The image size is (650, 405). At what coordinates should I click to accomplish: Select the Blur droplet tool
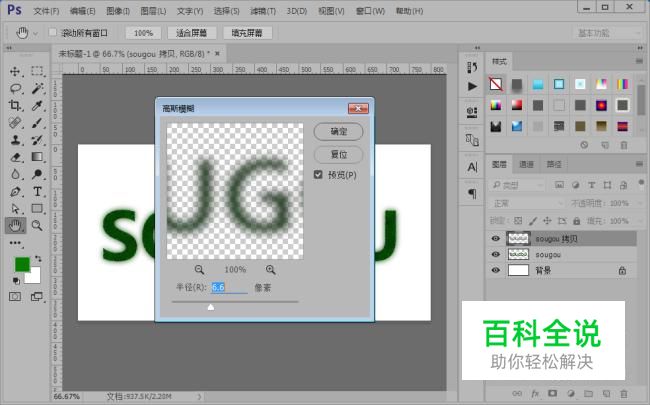click(15, 174)
